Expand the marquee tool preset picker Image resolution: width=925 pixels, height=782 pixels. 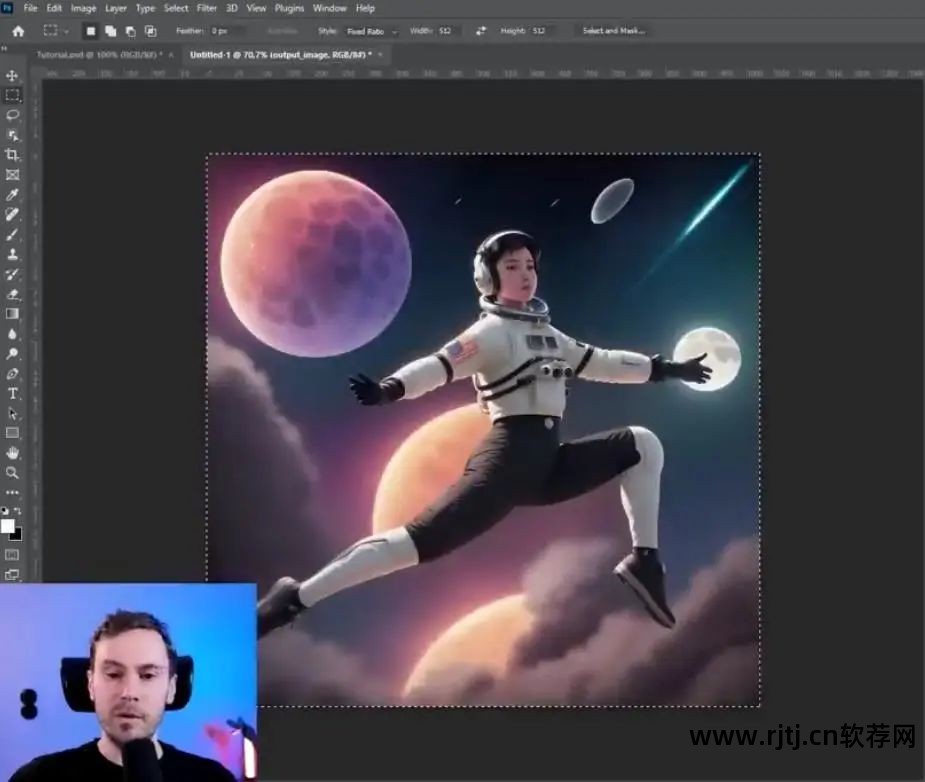[x=56, y=31]
